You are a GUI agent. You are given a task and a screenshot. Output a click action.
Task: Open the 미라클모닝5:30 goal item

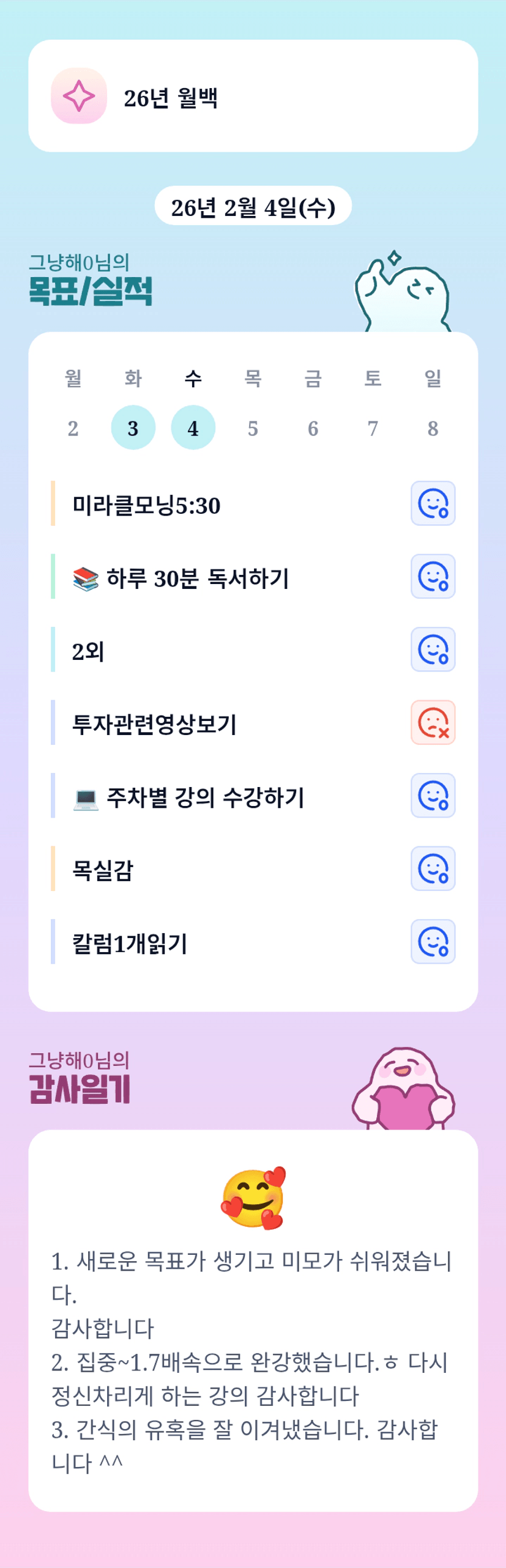(146, 505)
